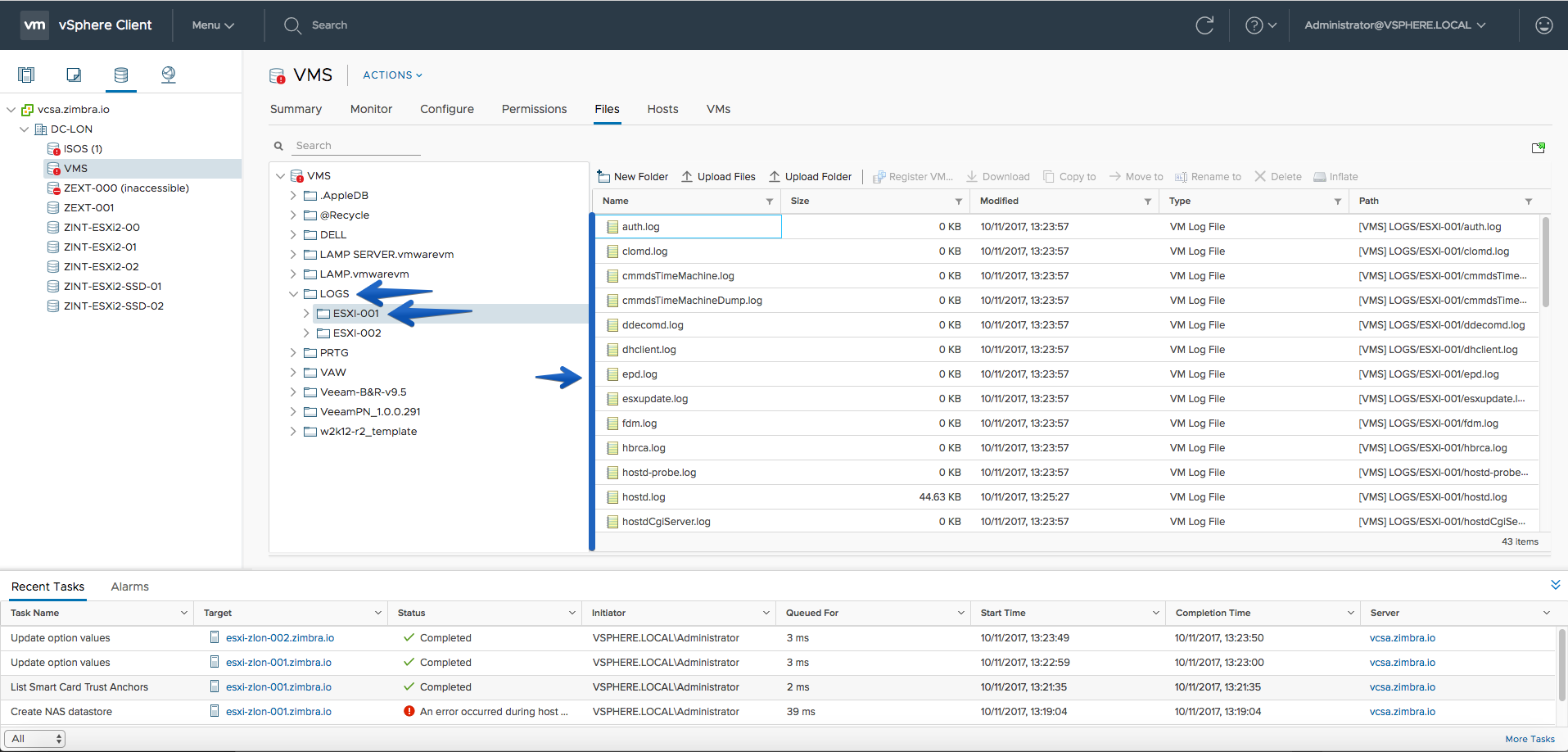This screenshot has height=752, width=1568.
Task: Click vcsa.zimbra.io server link in first task row
Action: pyautogui.click(x=1403, y=638)
